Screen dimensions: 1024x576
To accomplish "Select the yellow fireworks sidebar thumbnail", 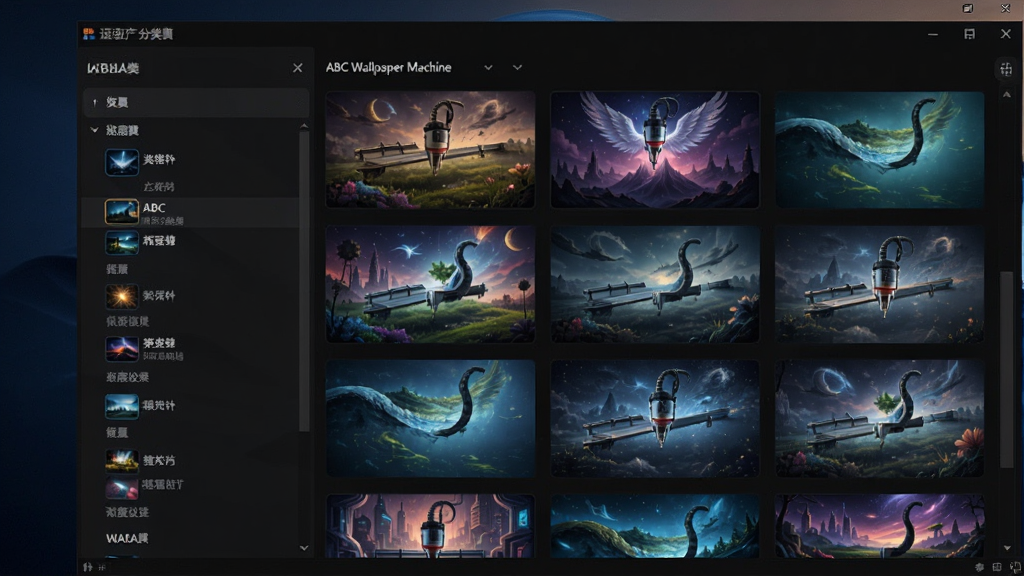I will coord(122,460).
